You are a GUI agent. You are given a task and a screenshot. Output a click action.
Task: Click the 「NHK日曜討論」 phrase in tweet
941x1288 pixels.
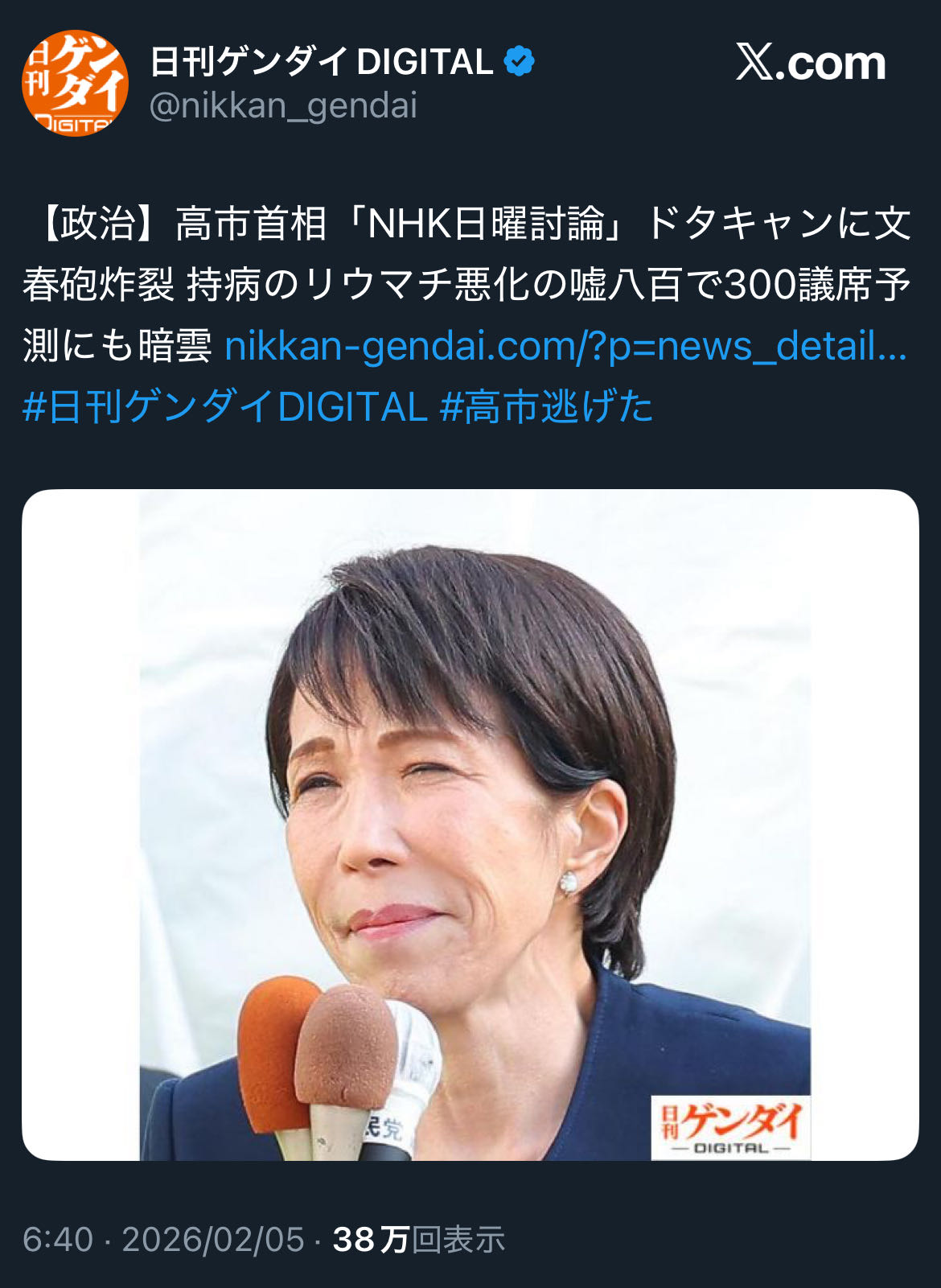pyautogui.click(x=489, y=224)
